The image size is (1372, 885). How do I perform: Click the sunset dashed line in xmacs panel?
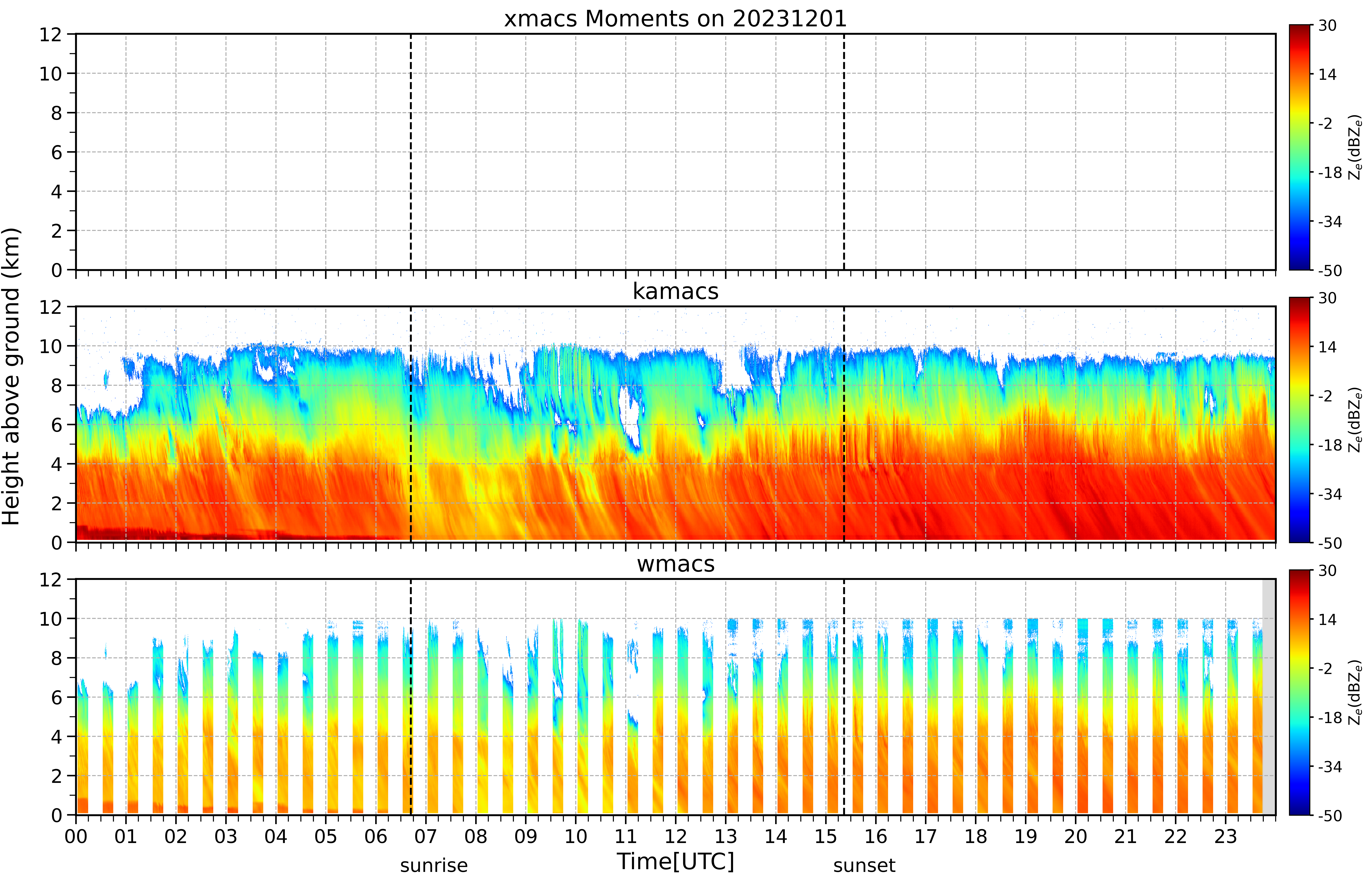tap(844, 152)
